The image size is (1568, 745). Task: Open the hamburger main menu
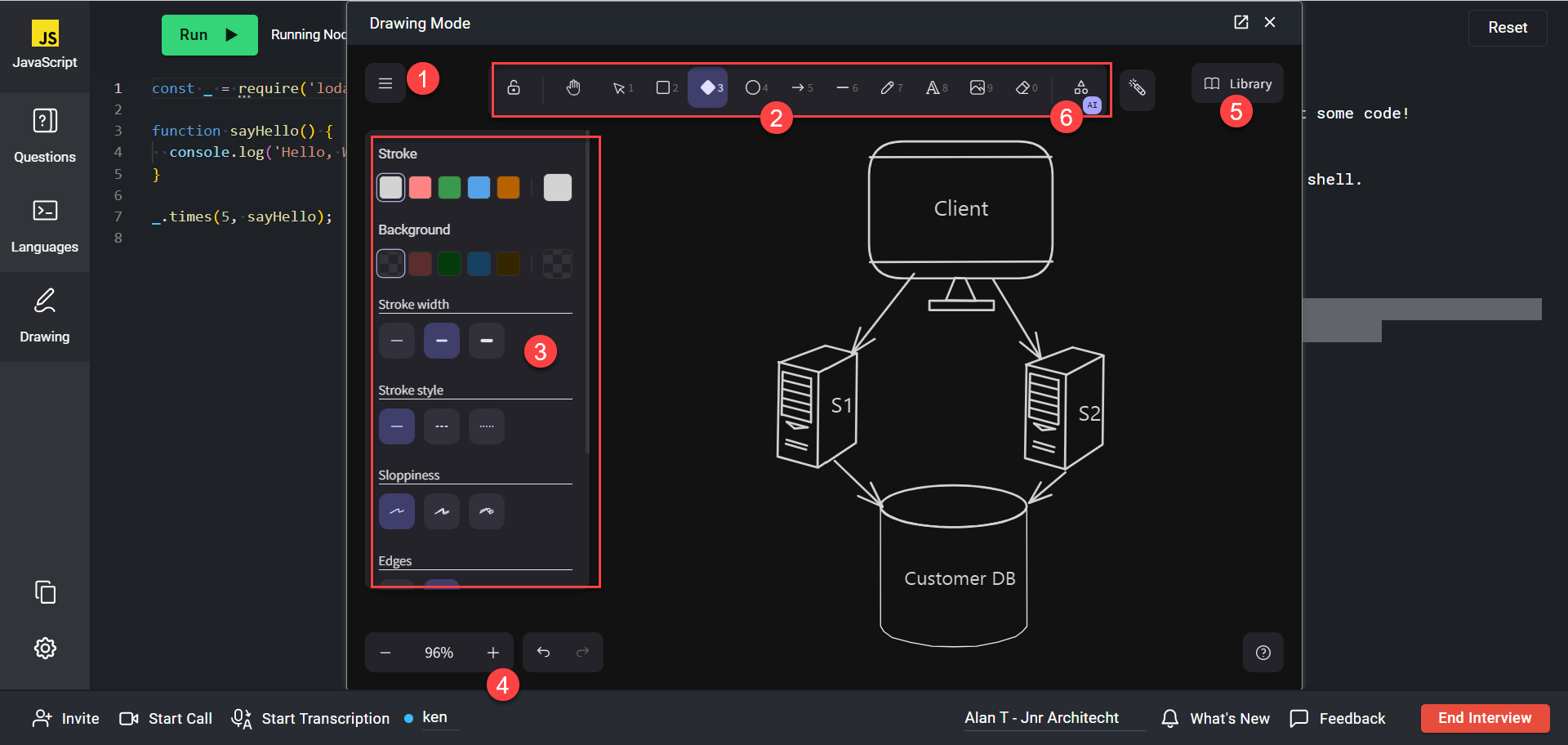click(x=385, y=83)
